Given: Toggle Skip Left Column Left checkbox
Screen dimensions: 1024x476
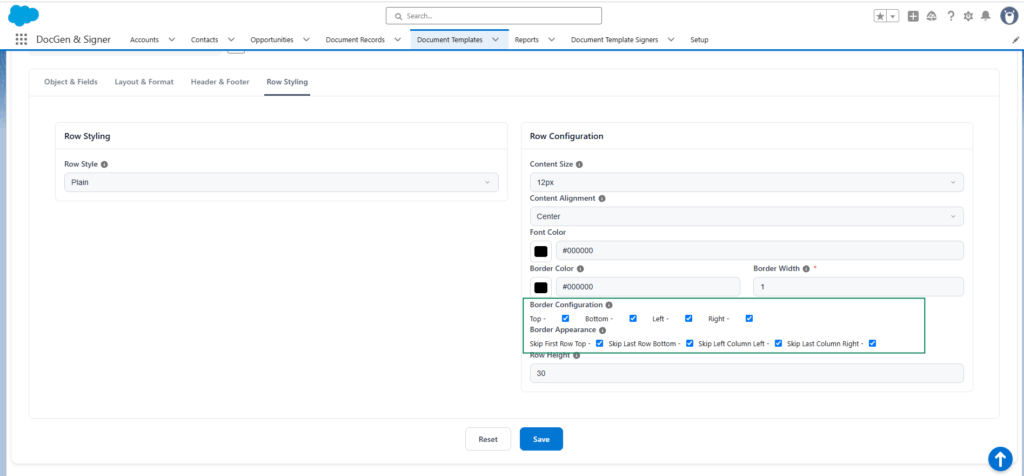Looking at the screenshot, I should 778,343.
